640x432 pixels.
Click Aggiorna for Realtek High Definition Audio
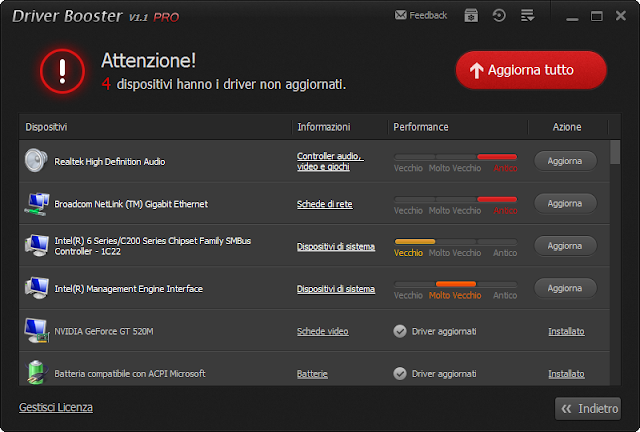click(565, 161)
